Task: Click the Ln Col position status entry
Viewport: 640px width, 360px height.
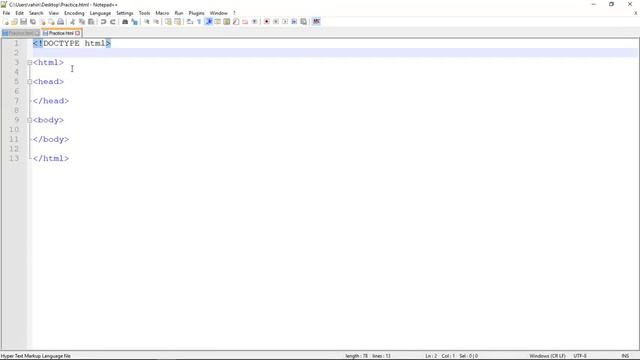Action: point(451,356)
